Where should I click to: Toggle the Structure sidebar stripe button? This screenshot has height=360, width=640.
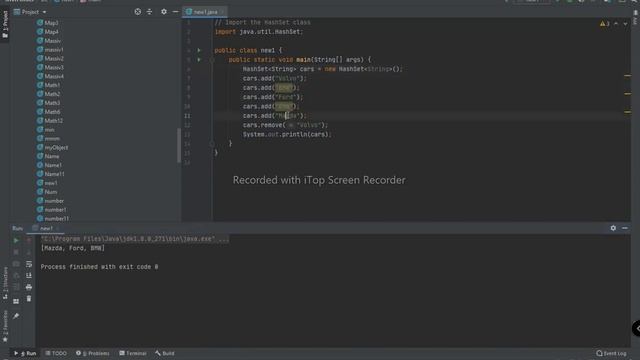(x=5, y=284)
